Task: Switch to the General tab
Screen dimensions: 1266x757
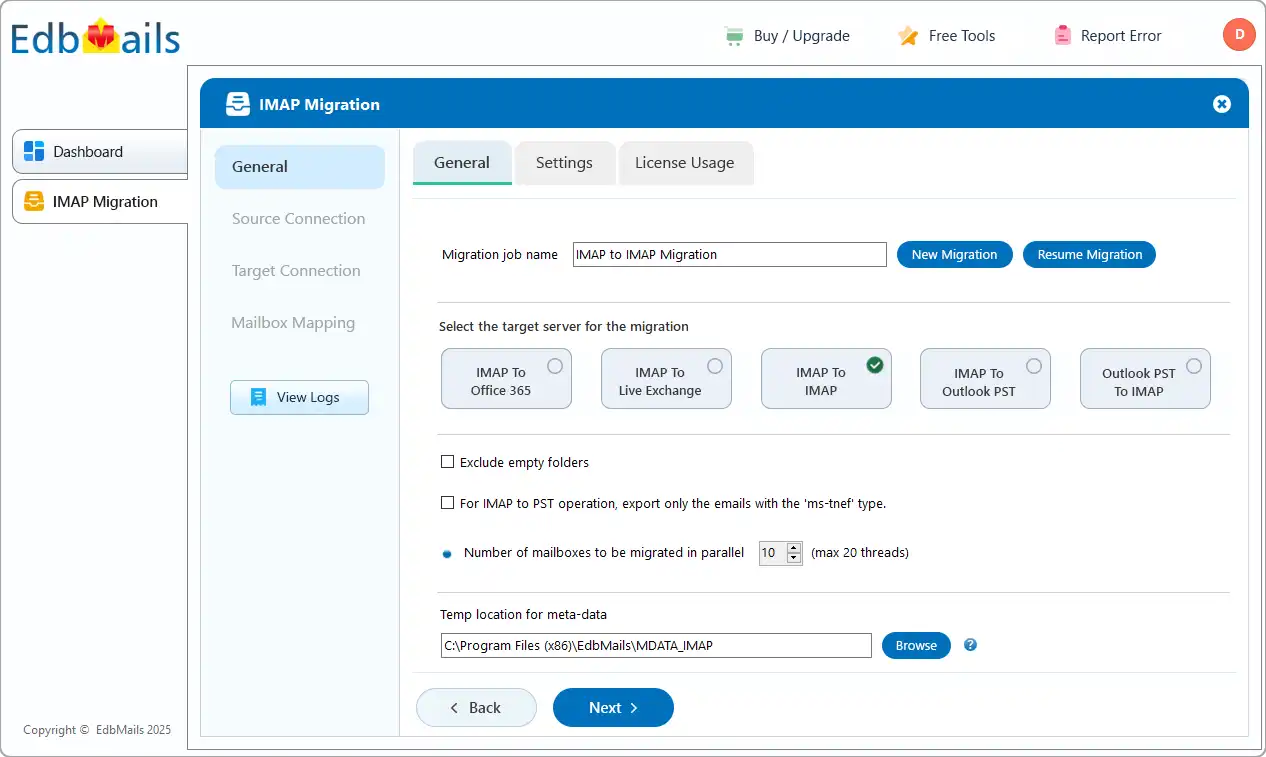Action: 462,163
